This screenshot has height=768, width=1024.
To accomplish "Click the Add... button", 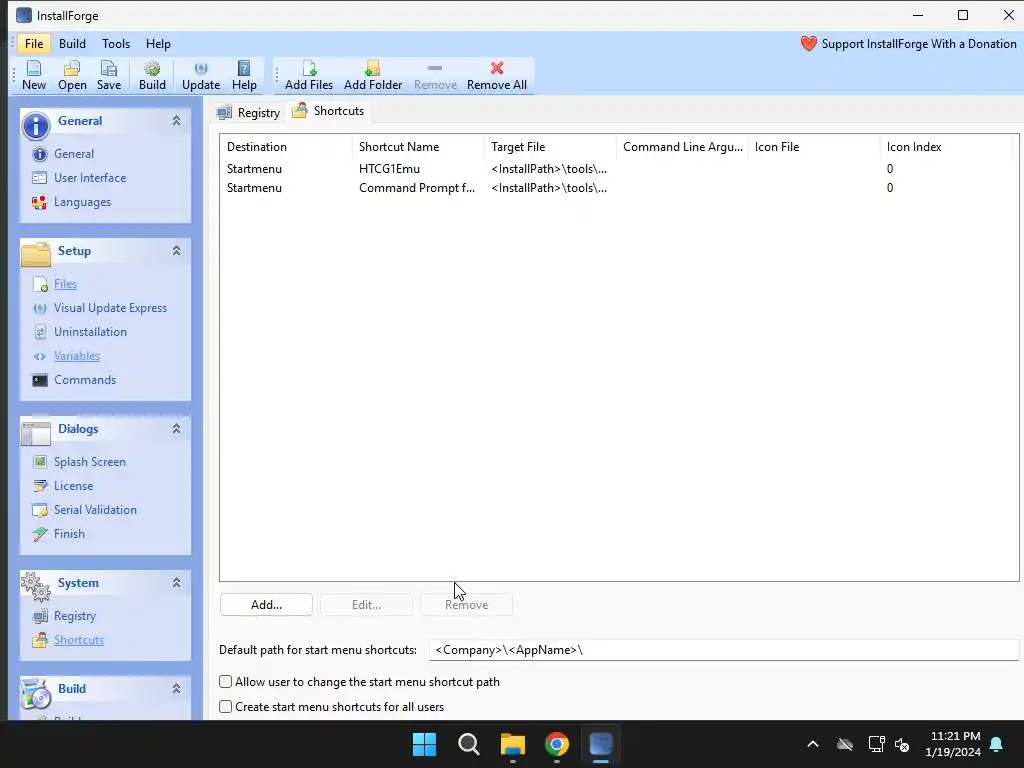I will point(266,605).
